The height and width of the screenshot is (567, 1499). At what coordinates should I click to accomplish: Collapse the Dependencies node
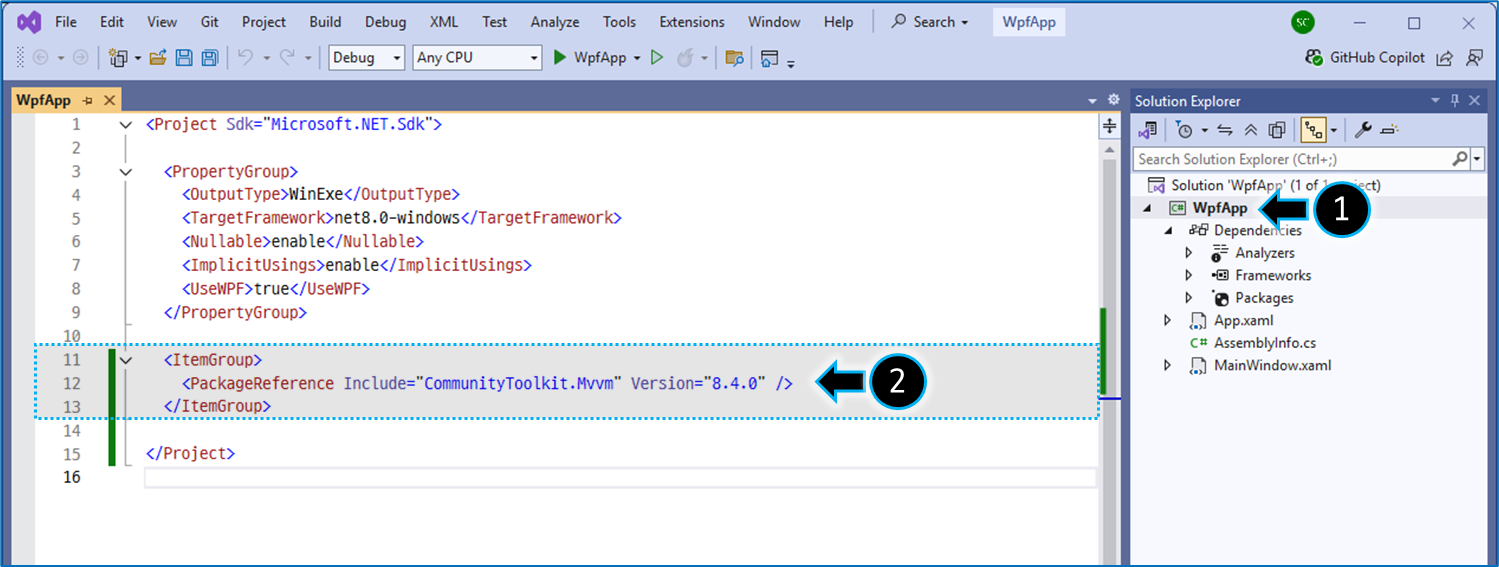point(1168,231)
